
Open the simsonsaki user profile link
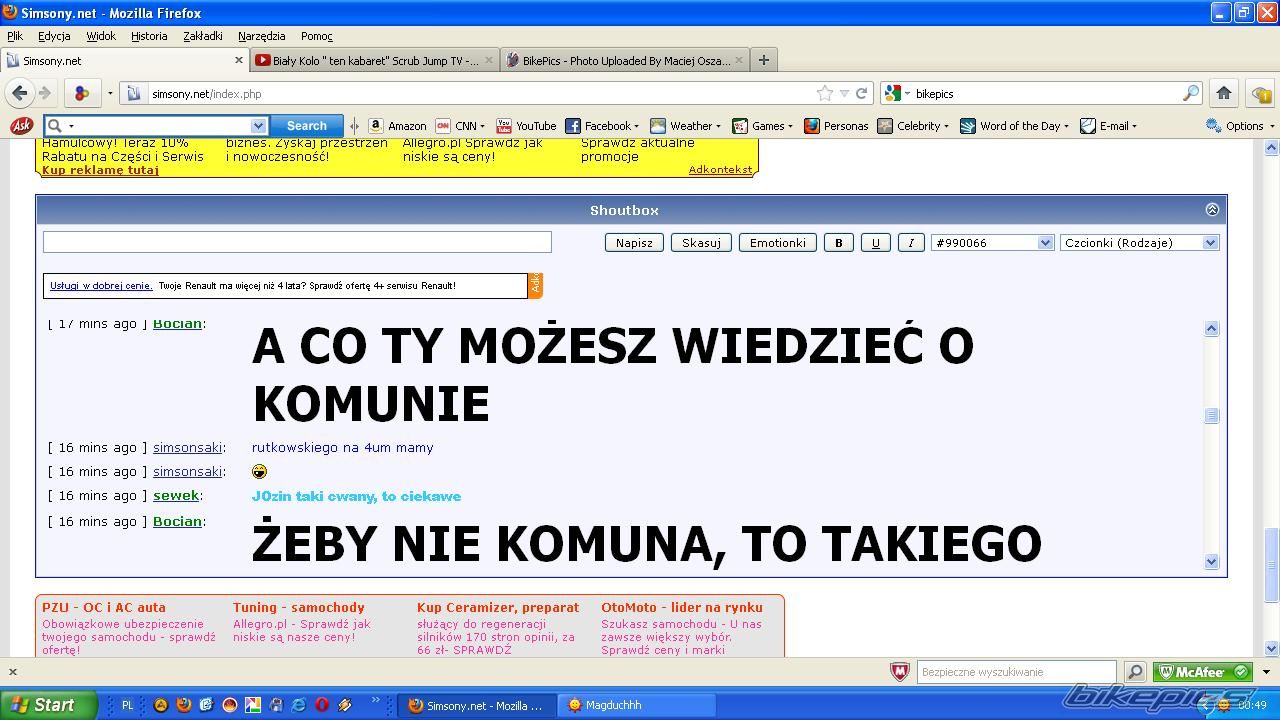pyautogui.click(x=187, y=447)
